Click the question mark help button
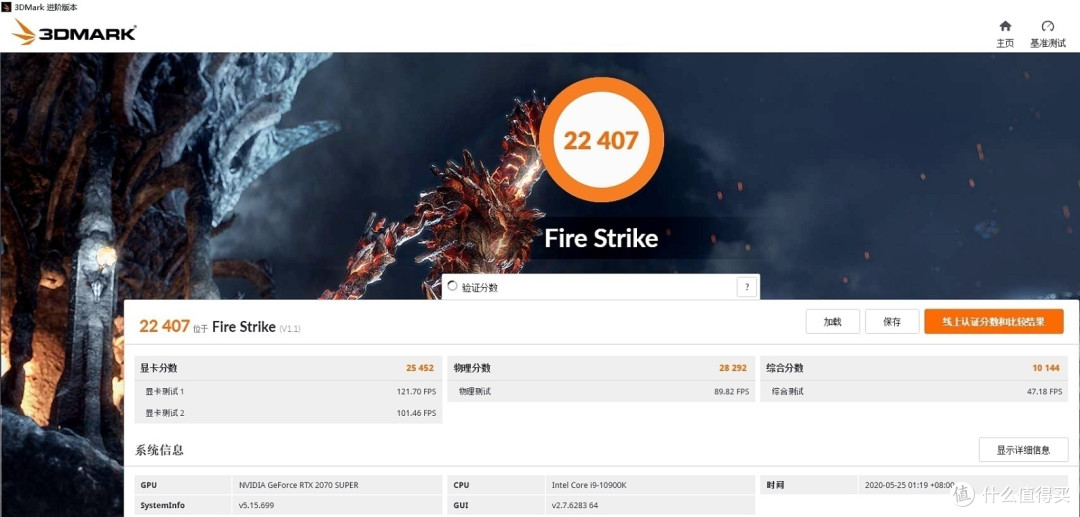Image resolution: width=1080 pixels, height=517 pixels. [747, 287]
